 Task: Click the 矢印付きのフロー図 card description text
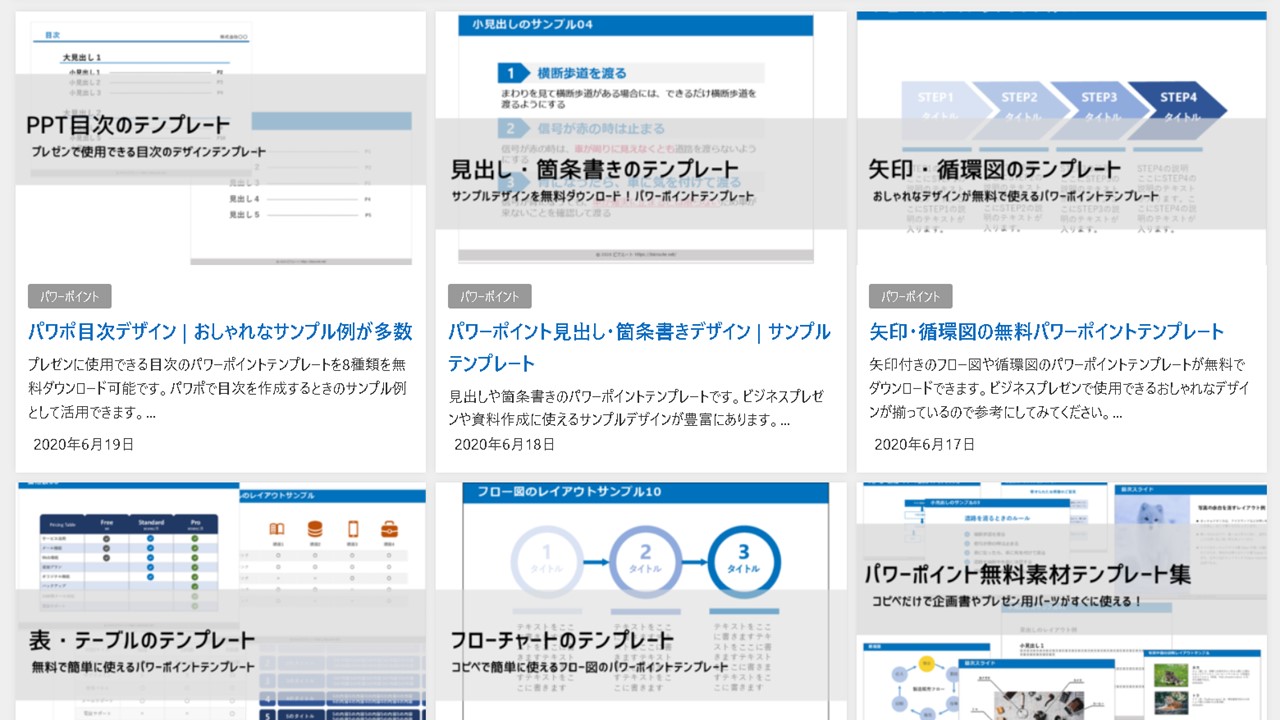[1058, 388]
